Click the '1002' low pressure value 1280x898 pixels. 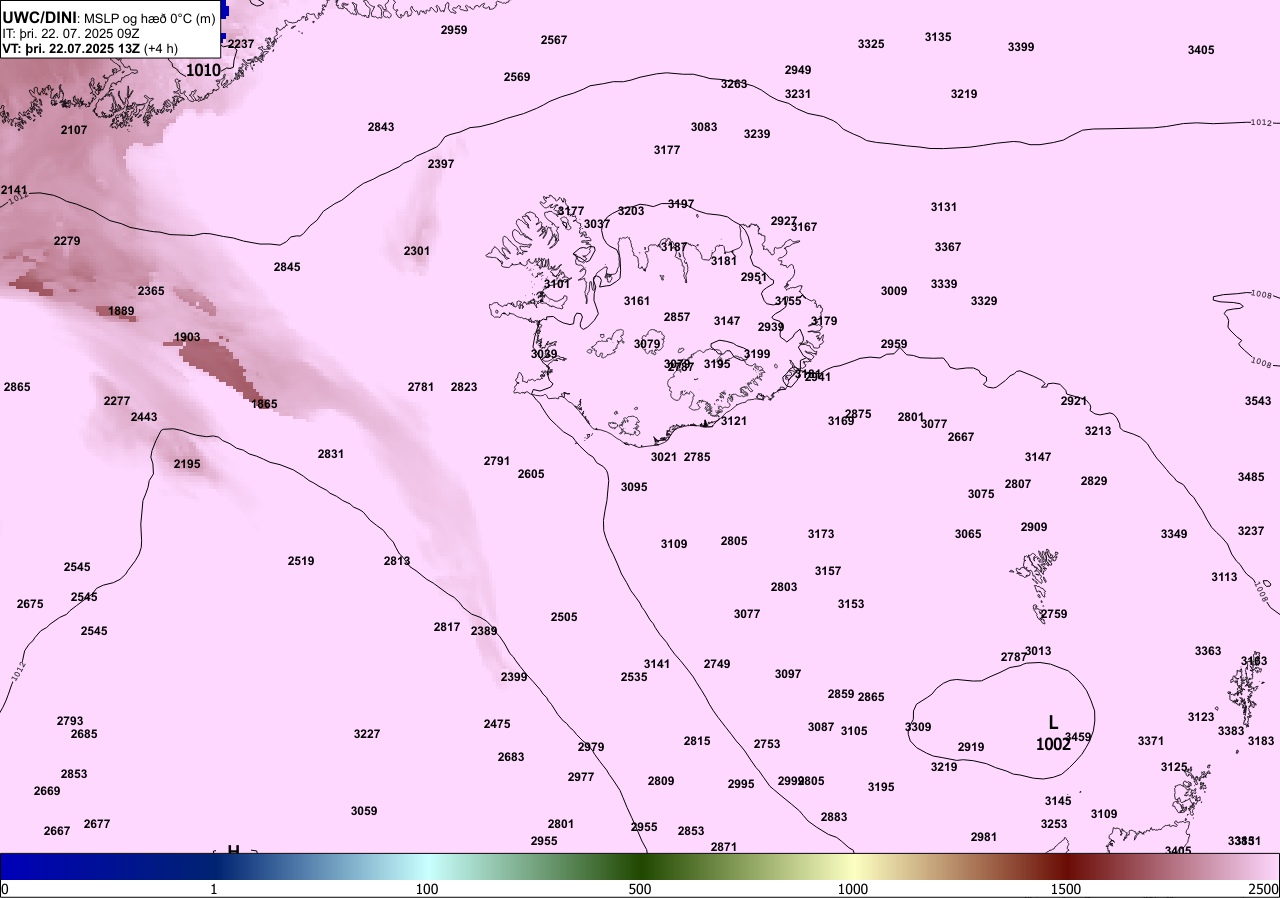pyautogui.click(x=1053, y=744)
